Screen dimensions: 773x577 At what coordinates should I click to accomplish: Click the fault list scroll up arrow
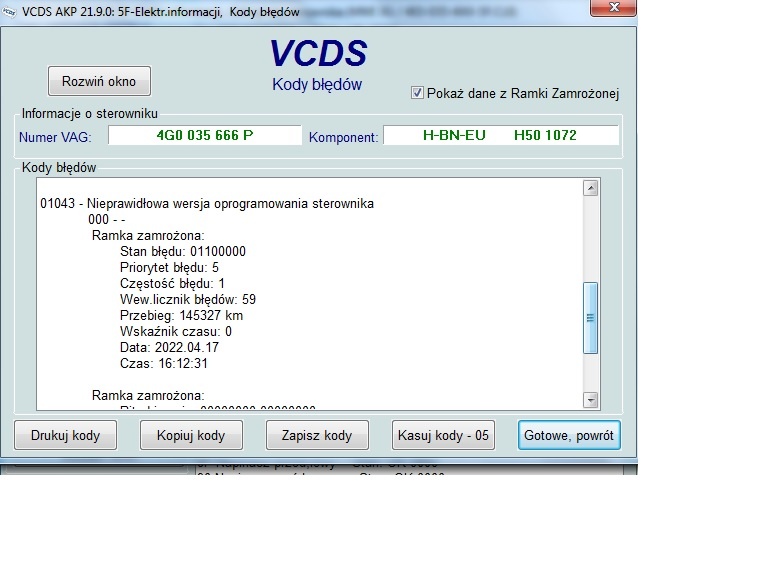tap(591, 188)
